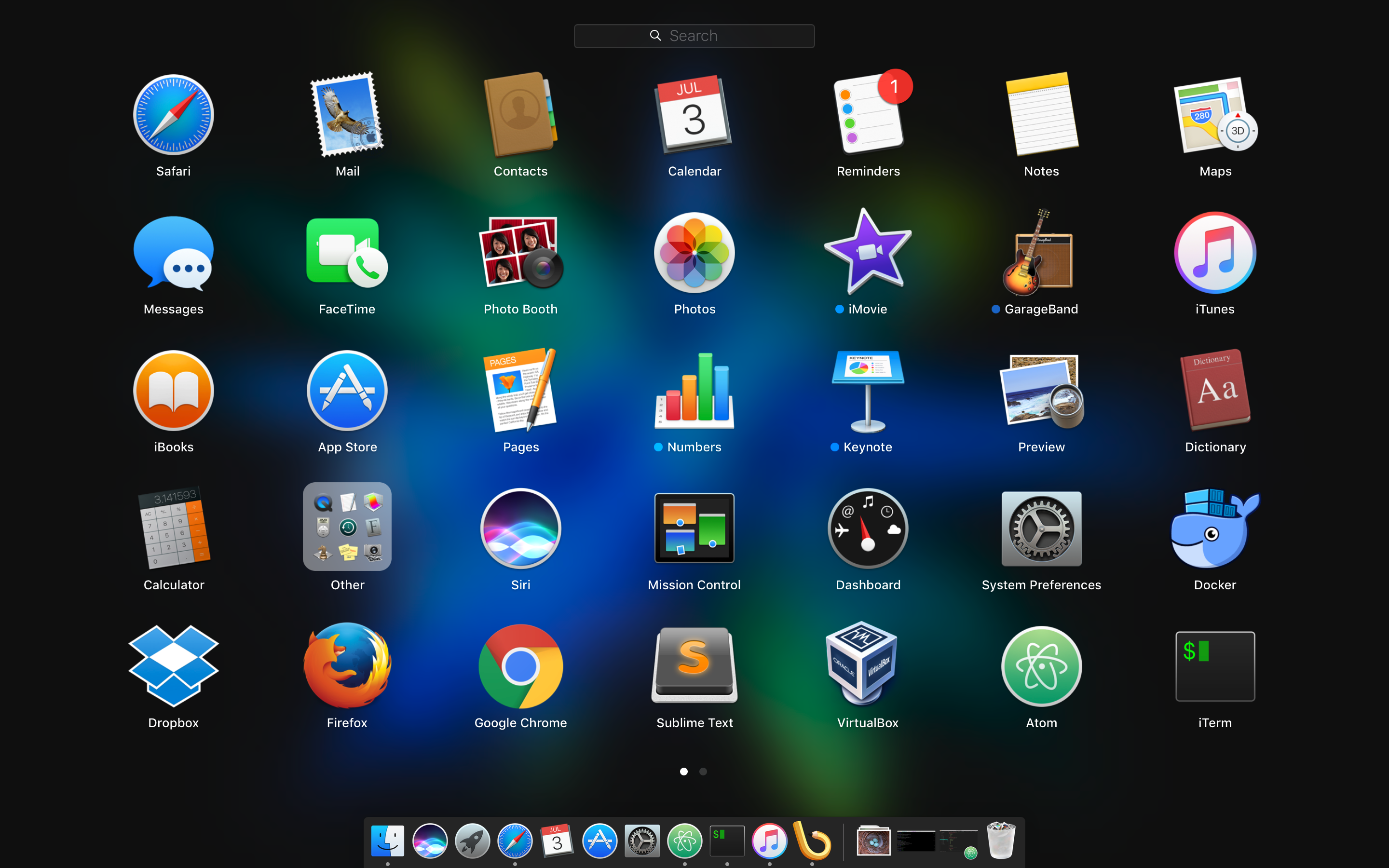Image resolution: width=1389 pixels, height=868 pixels.
Task: Open the Photo Booth app
Action: (520, 253)
